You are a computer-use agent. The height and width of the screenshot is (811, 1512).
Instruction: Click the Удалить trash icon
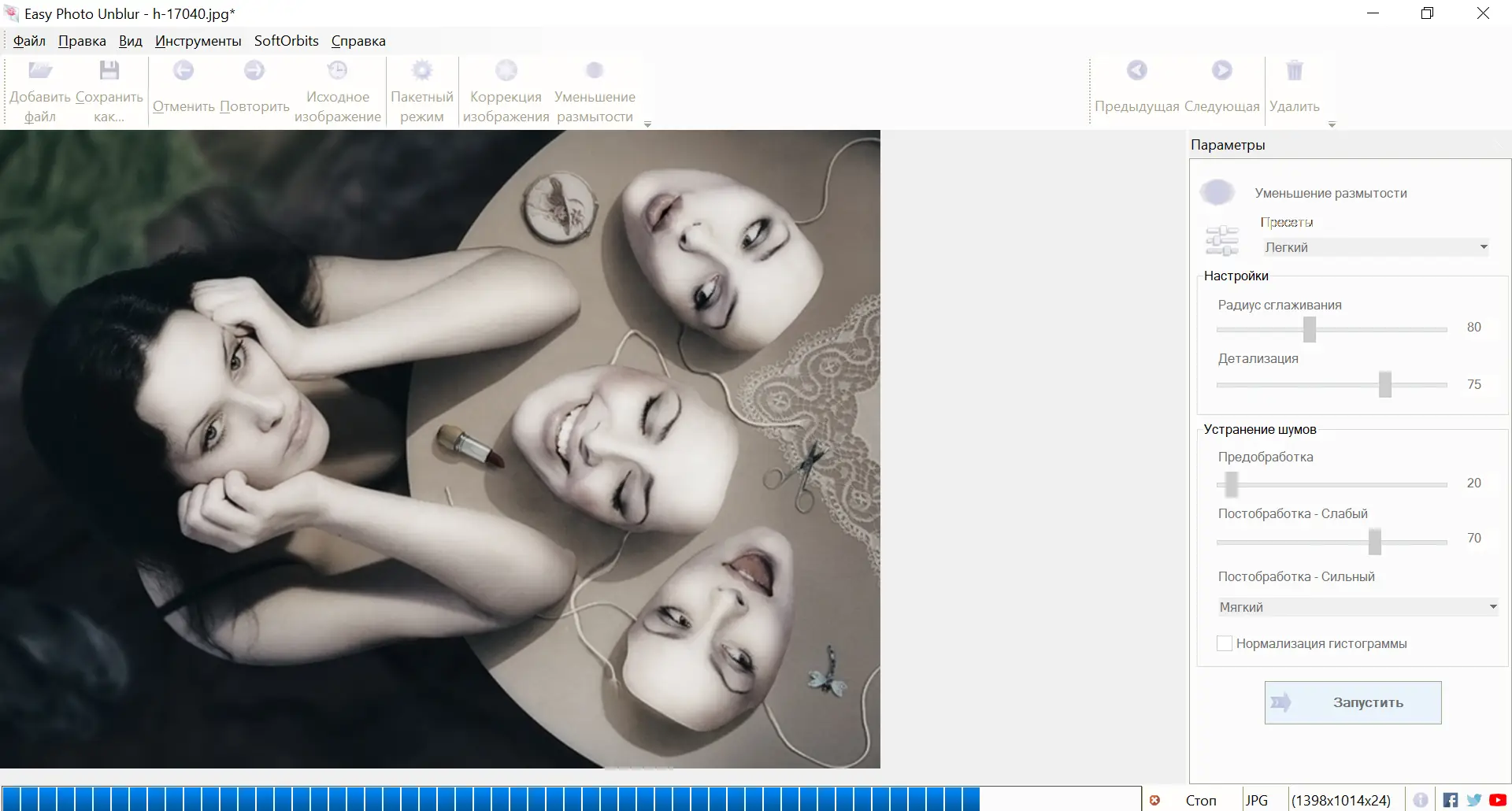1294,72
